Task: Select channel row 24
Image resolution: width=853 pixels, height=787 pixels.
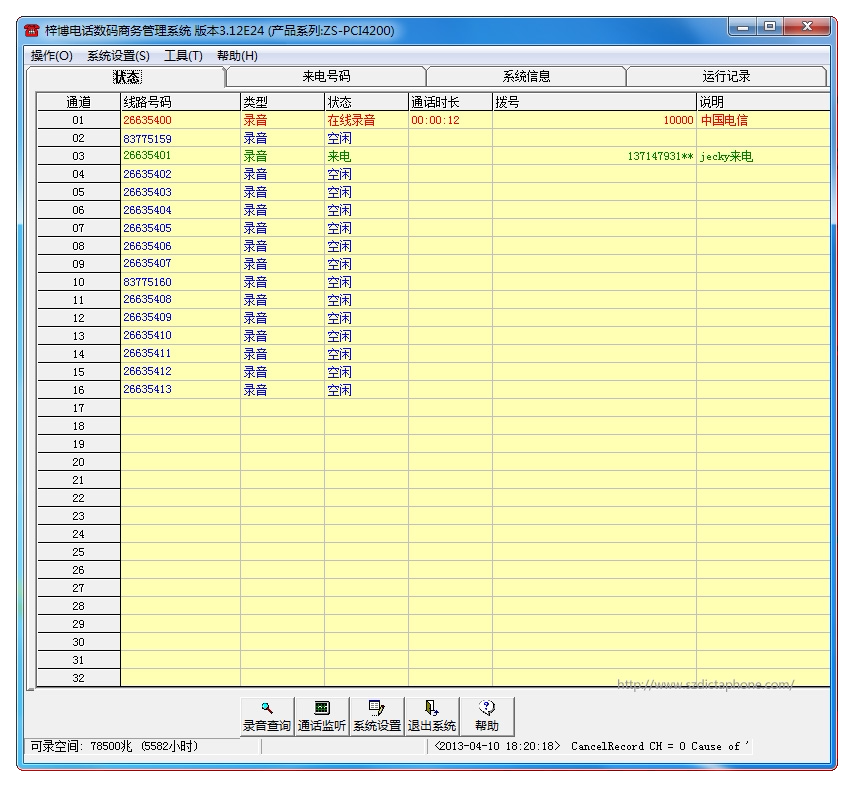Action: (x=79, y=534)
